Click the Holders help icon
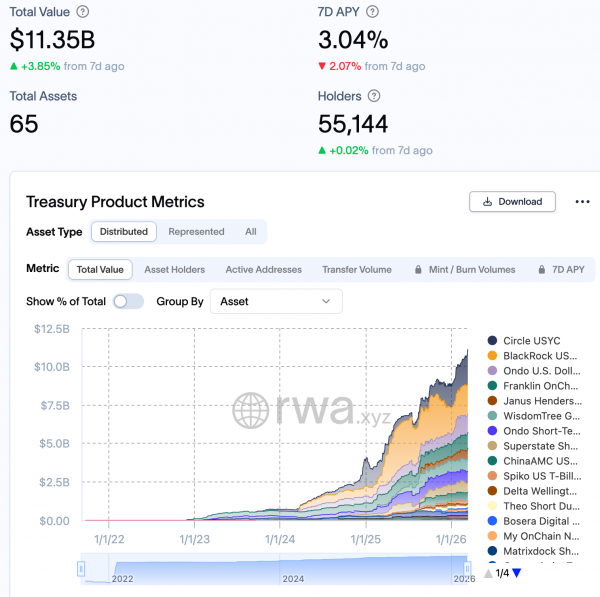The width and height of the screenshot is (600, 597). click(374, 96)
